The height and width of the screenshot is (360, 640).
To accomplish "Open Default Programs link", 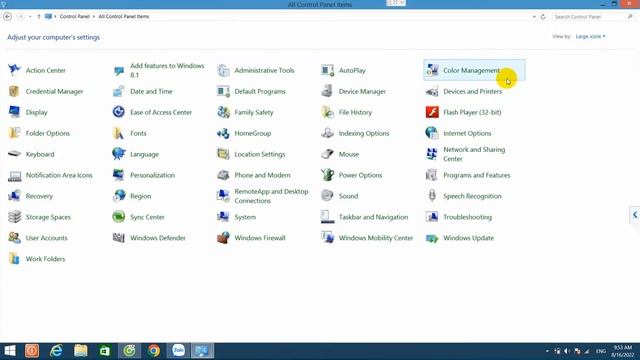I will (x=260, y=91).
